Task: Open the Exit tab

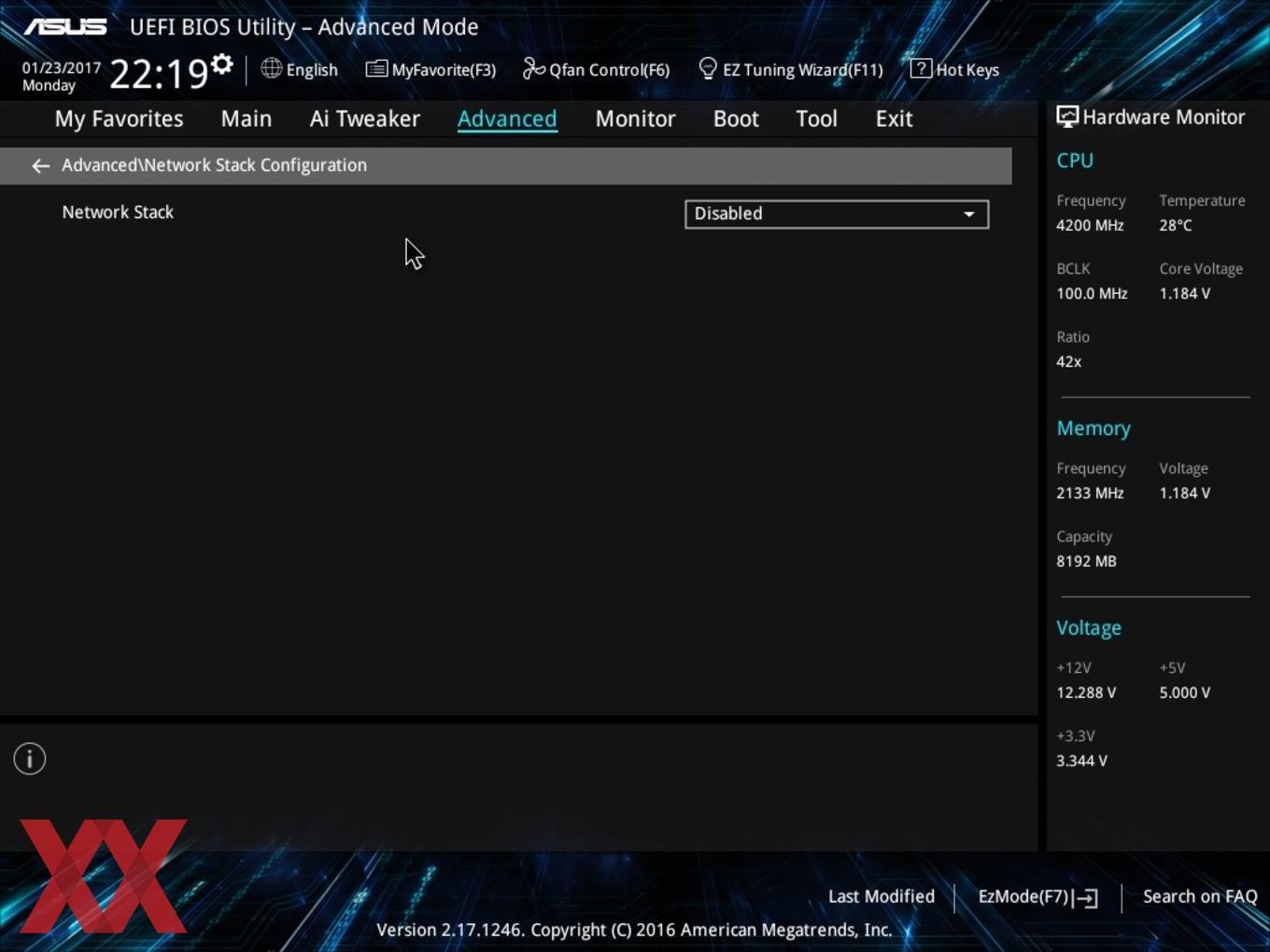Action: click(894, 119)
